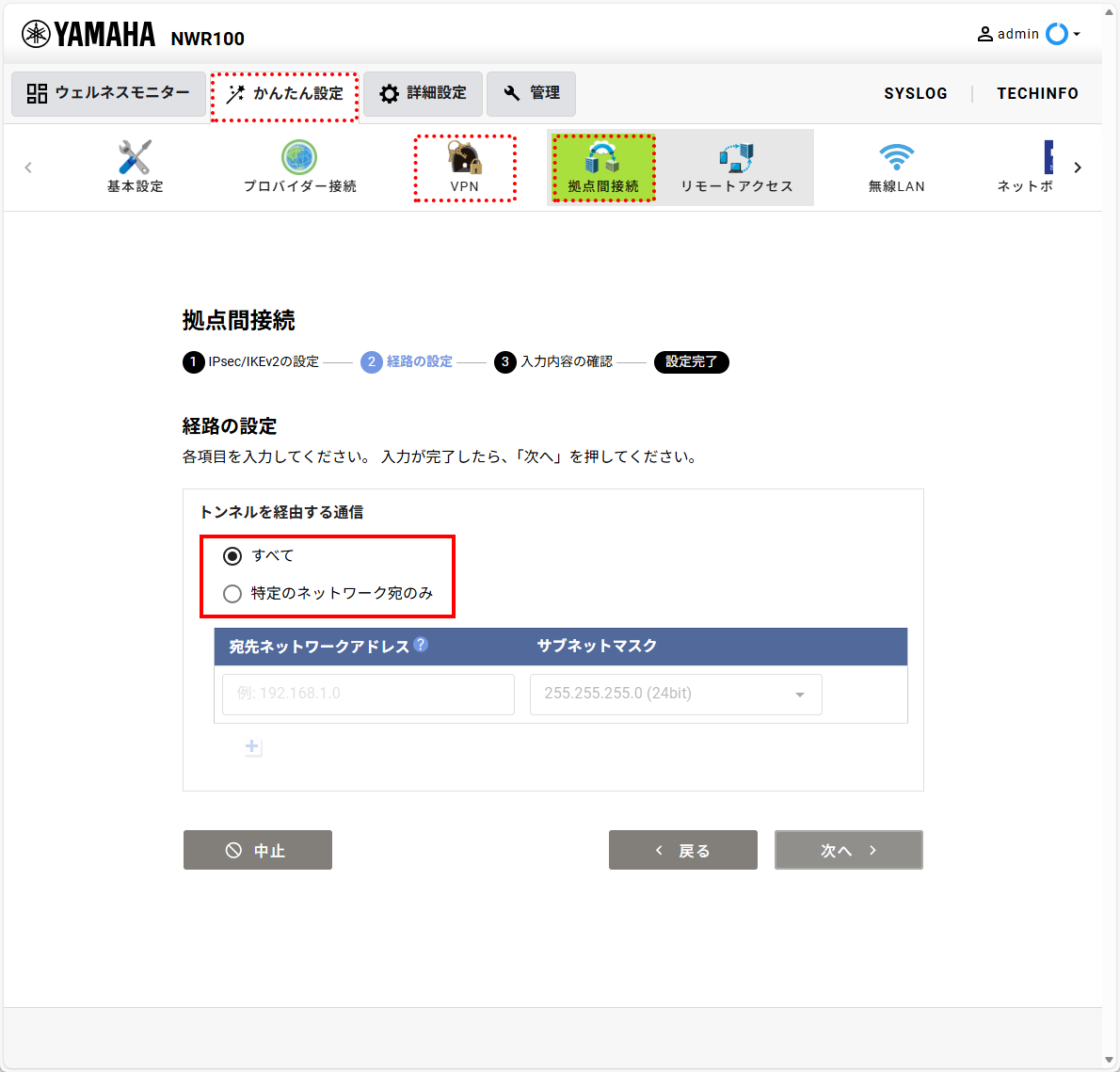This screenshot has width=1120, height=1072.
Task: Expand the サブネットマスク dropdown
Action: click(676, 695)
